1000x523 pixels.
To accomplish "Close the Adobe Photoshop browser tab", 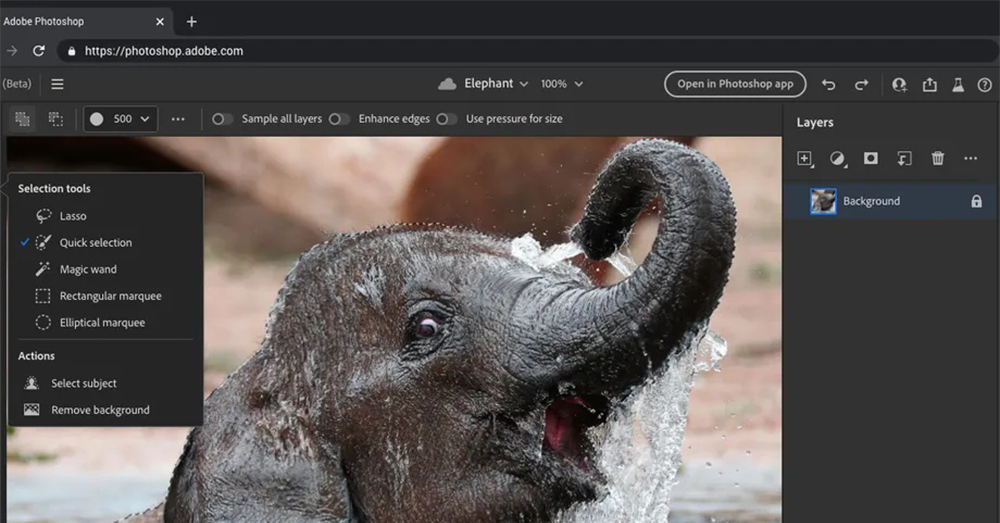I will pos(159,22).
